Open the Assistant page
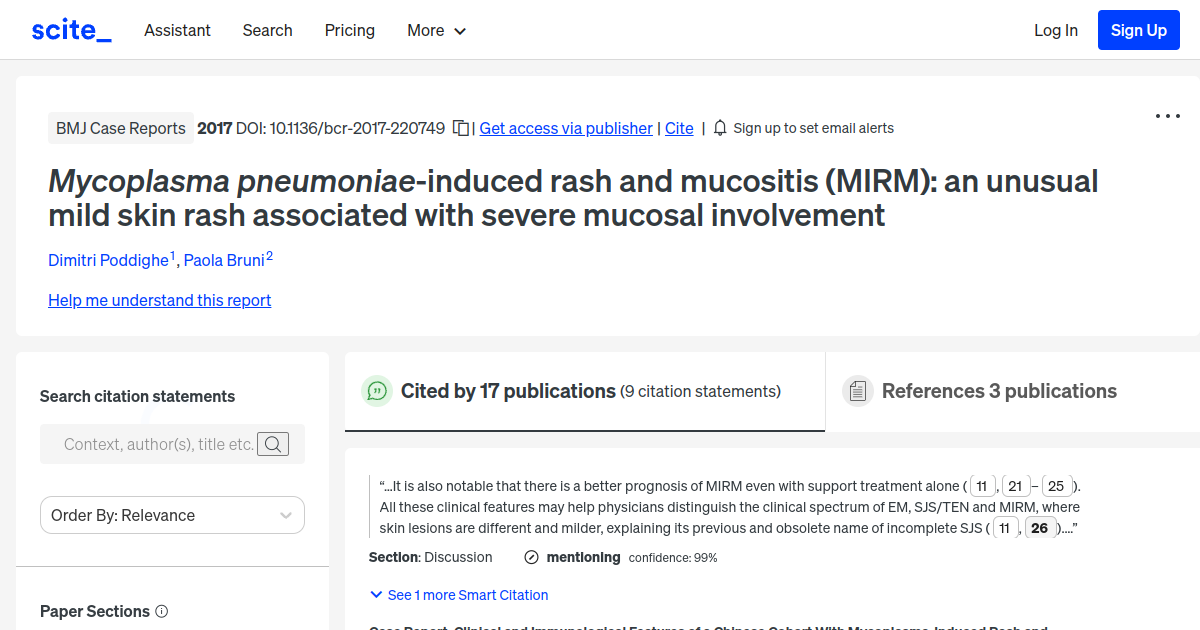 [x=177, y=30]
